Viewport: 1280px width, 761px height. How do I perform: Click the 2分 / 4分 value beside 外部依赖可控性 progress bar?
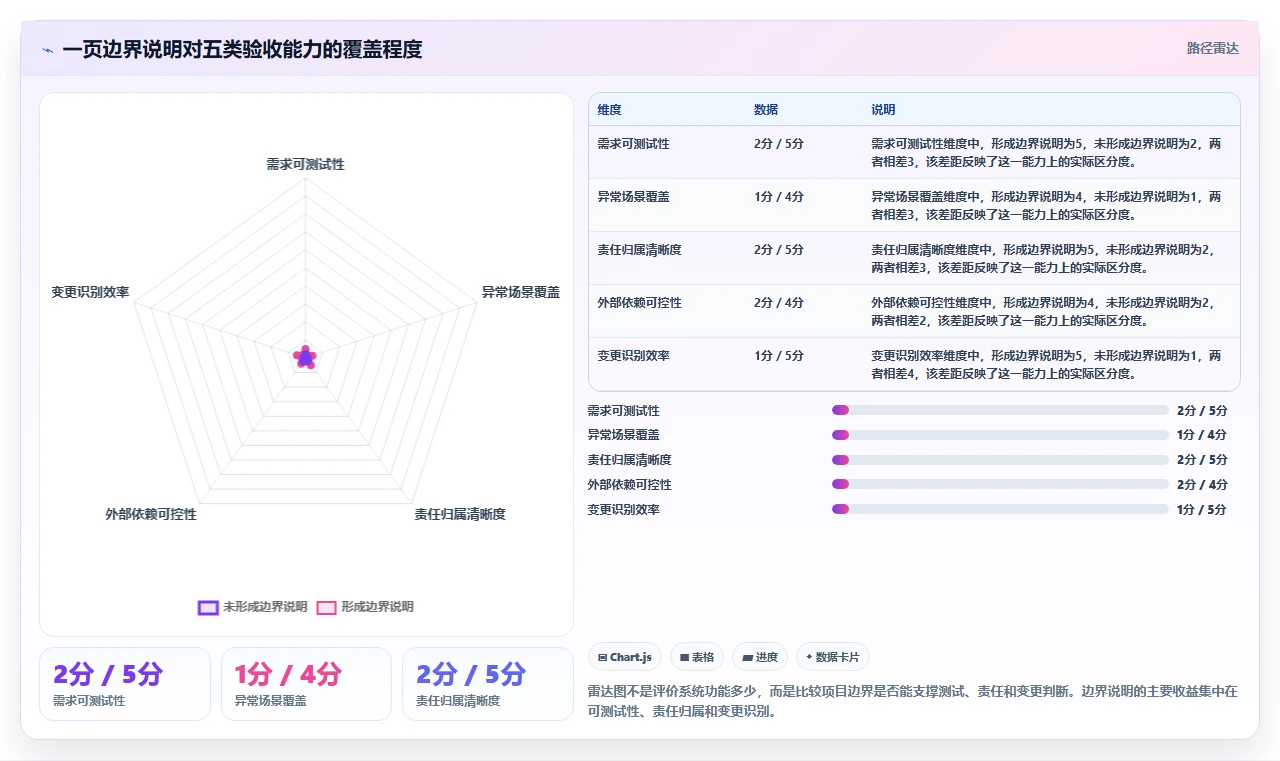point(1202,485)
